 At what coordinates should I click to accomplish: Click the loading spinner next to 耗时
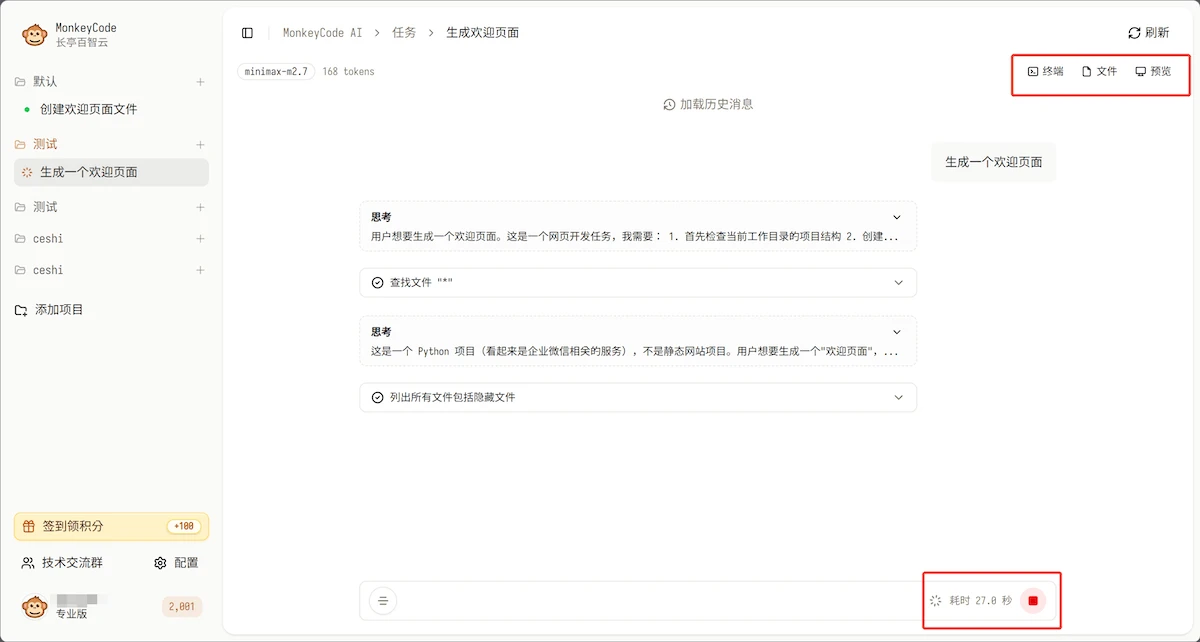(936, 601)
